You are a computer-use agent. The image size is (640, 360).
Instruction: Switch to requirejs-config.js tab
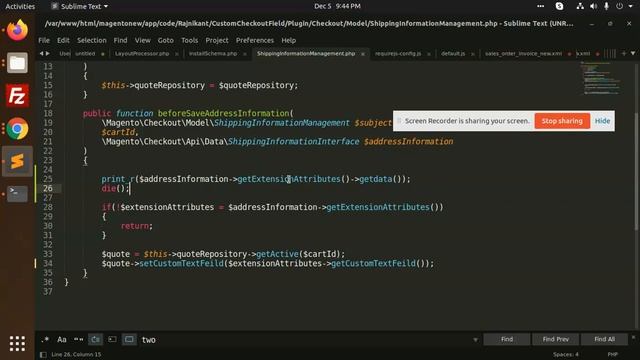coord(398,53)
